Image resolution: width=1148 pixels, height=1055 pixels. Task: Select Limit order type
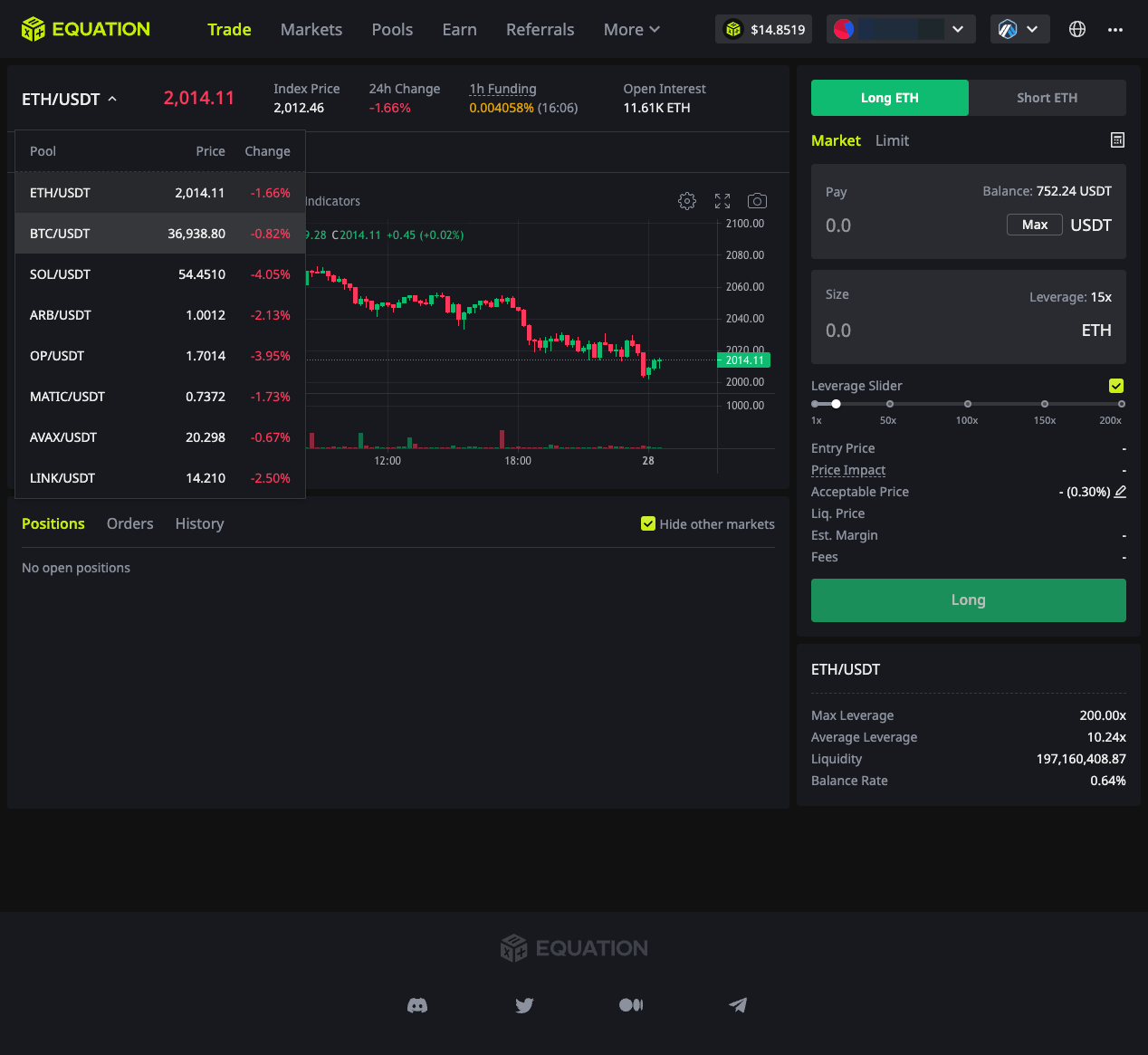tap(892, 140)
